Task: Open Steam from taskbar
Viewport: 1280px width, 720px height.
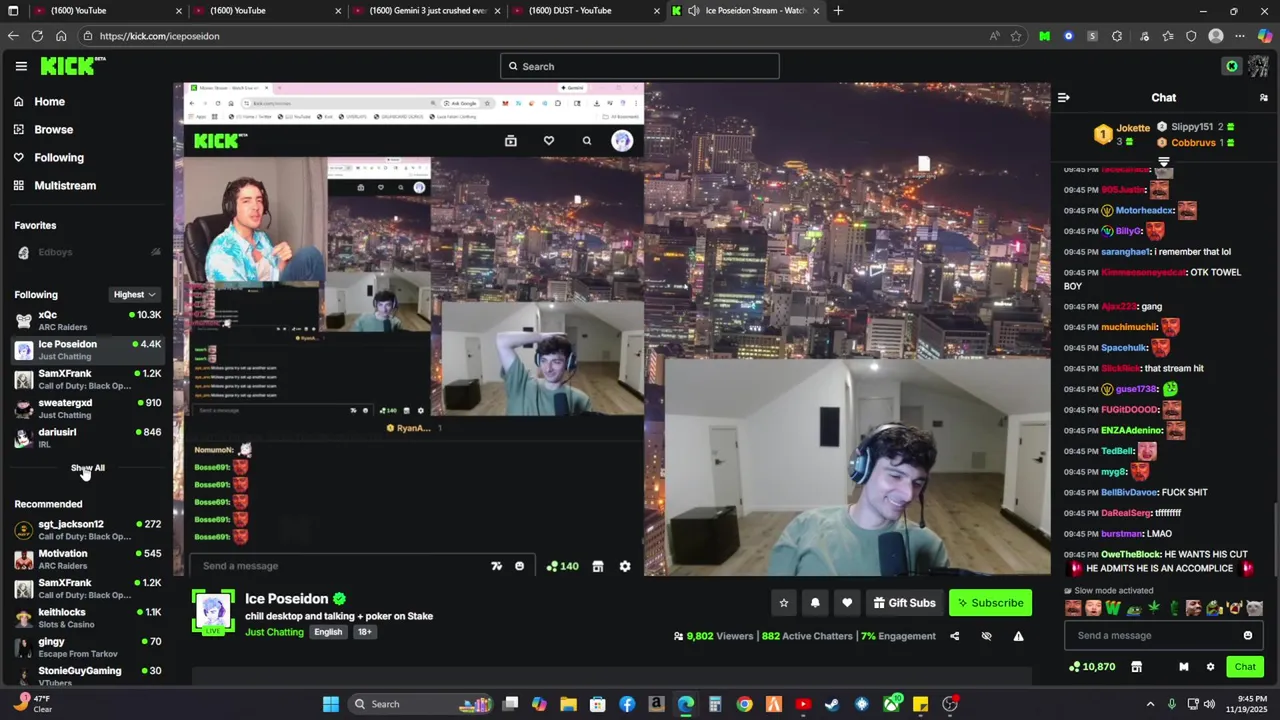Action: tap(832, 704)
